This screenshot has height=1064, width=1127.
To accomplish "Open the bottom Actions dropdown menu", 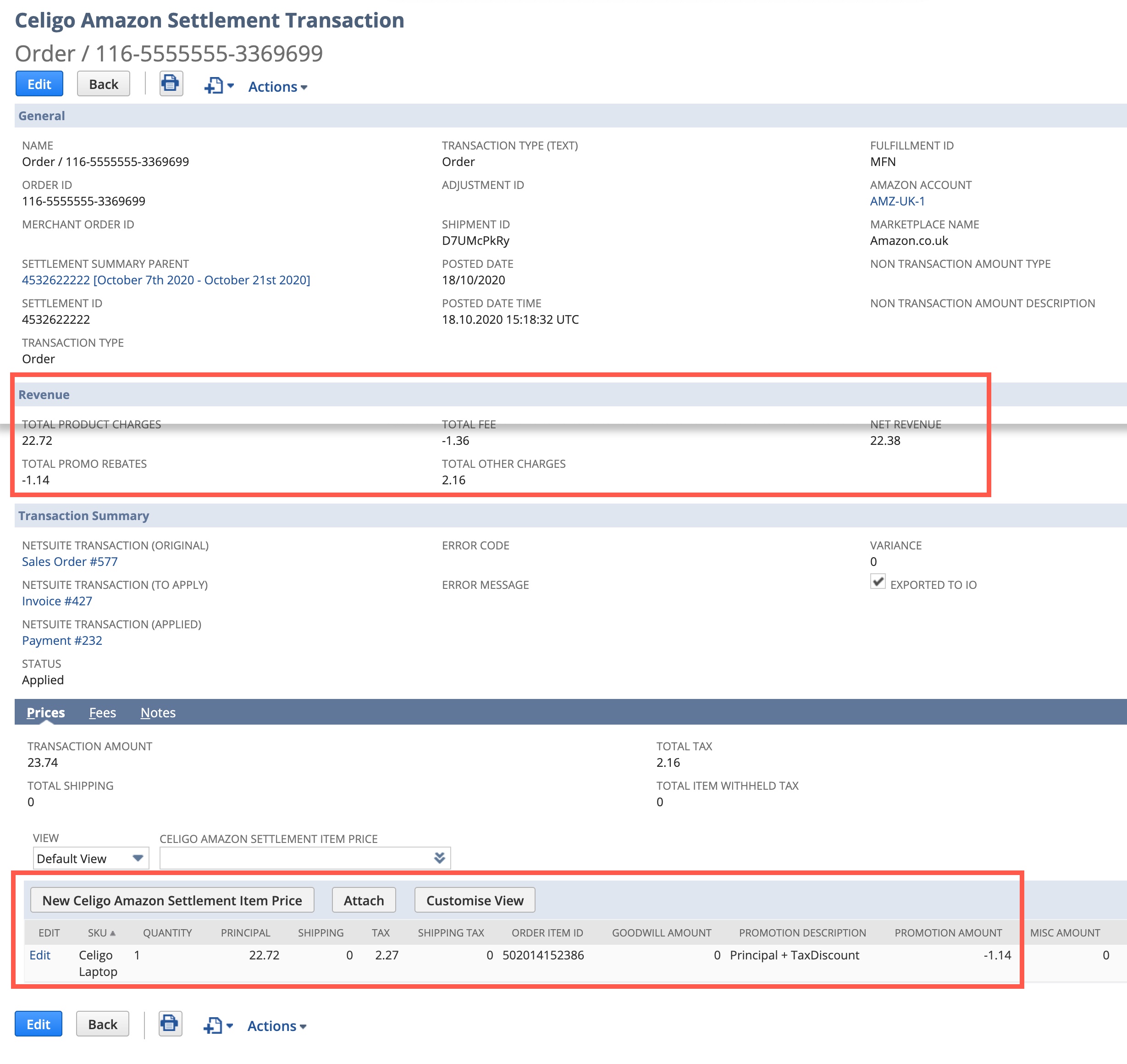I will tap(276, 1026).
